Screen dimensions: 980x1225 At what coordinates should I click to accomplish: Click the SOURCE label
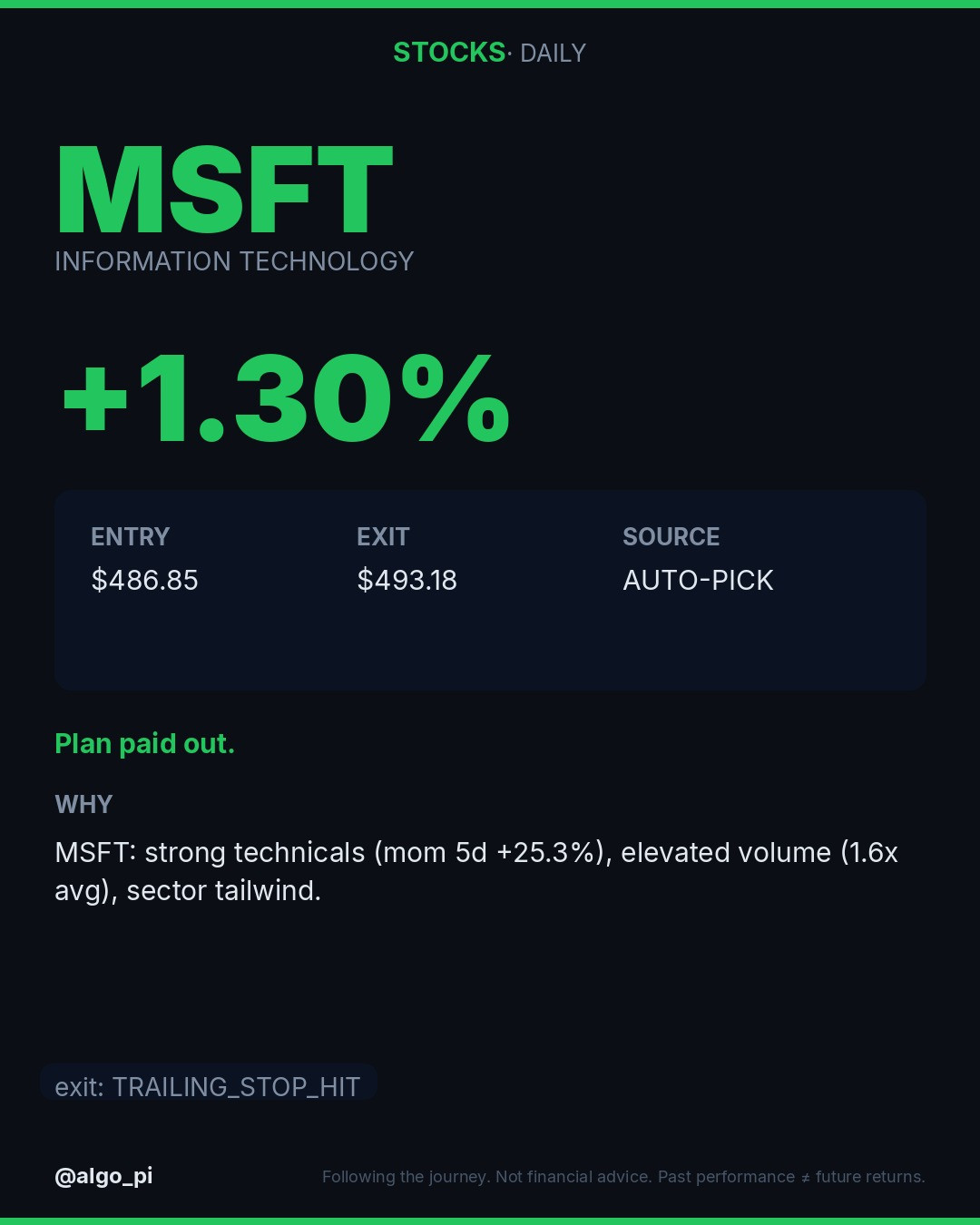pos(671,537)
